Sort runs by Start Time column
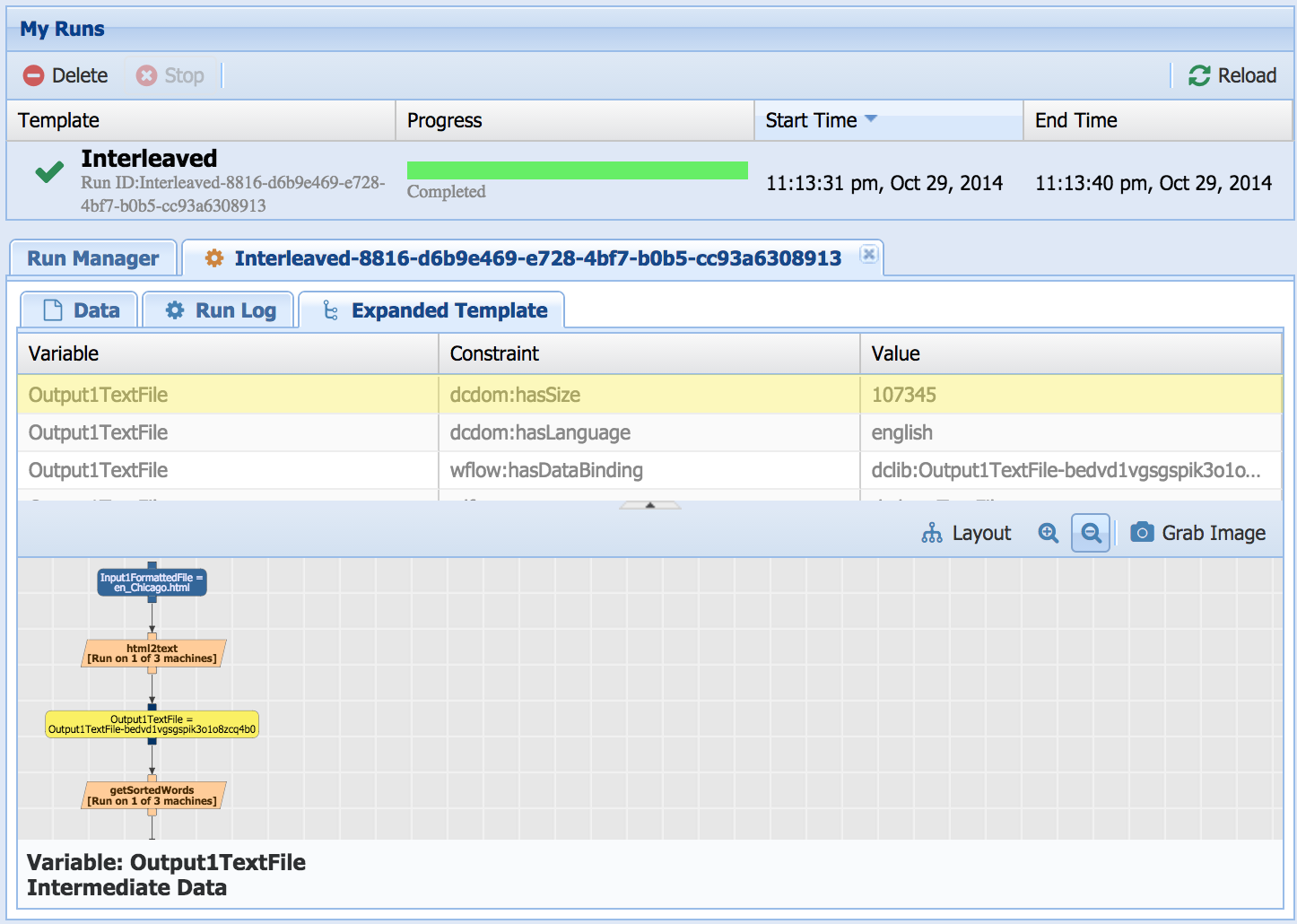This screenshot has width=1297, height=924. pyautogui.click(x=812, y=121)
